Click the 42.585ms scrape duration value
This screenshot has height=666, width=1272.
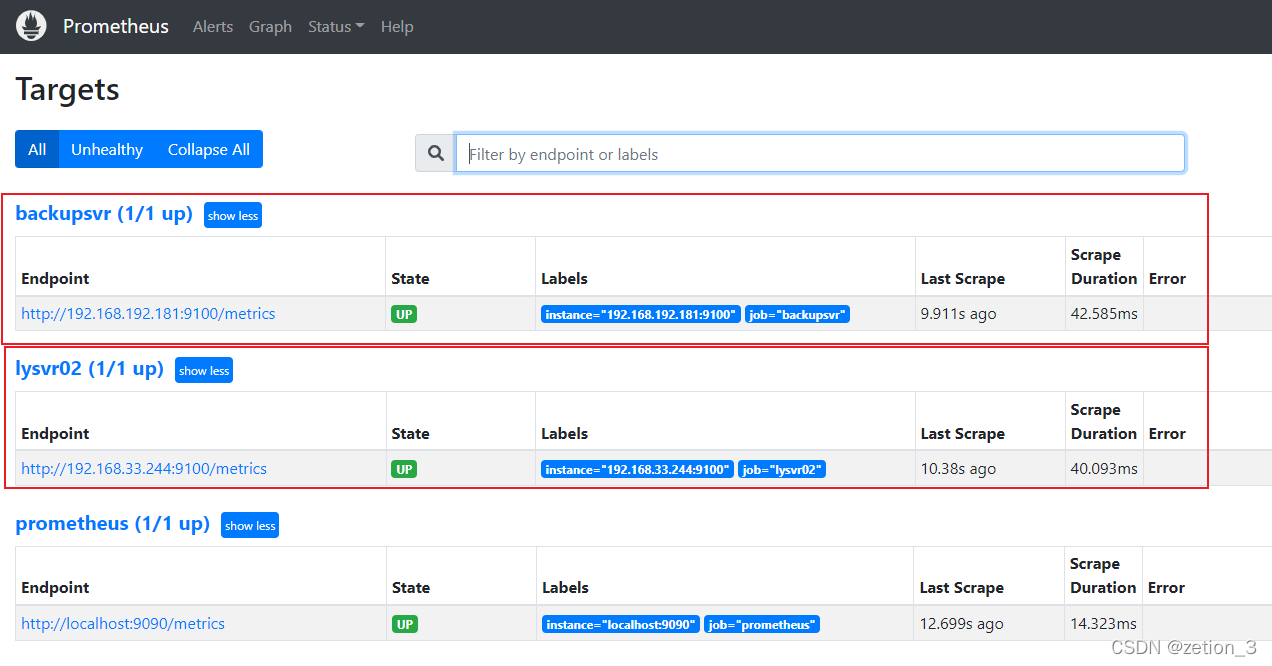pyautogui.click(x=1104, y=314)
